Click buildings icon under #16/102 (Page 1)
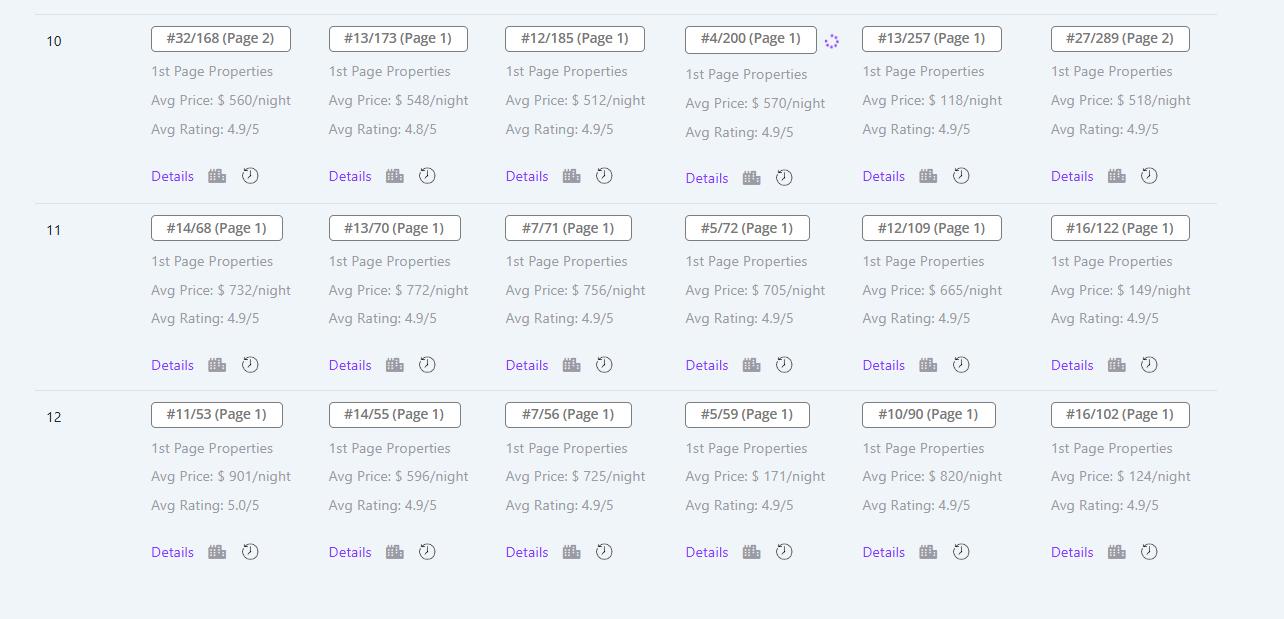 coord(1116,552)
